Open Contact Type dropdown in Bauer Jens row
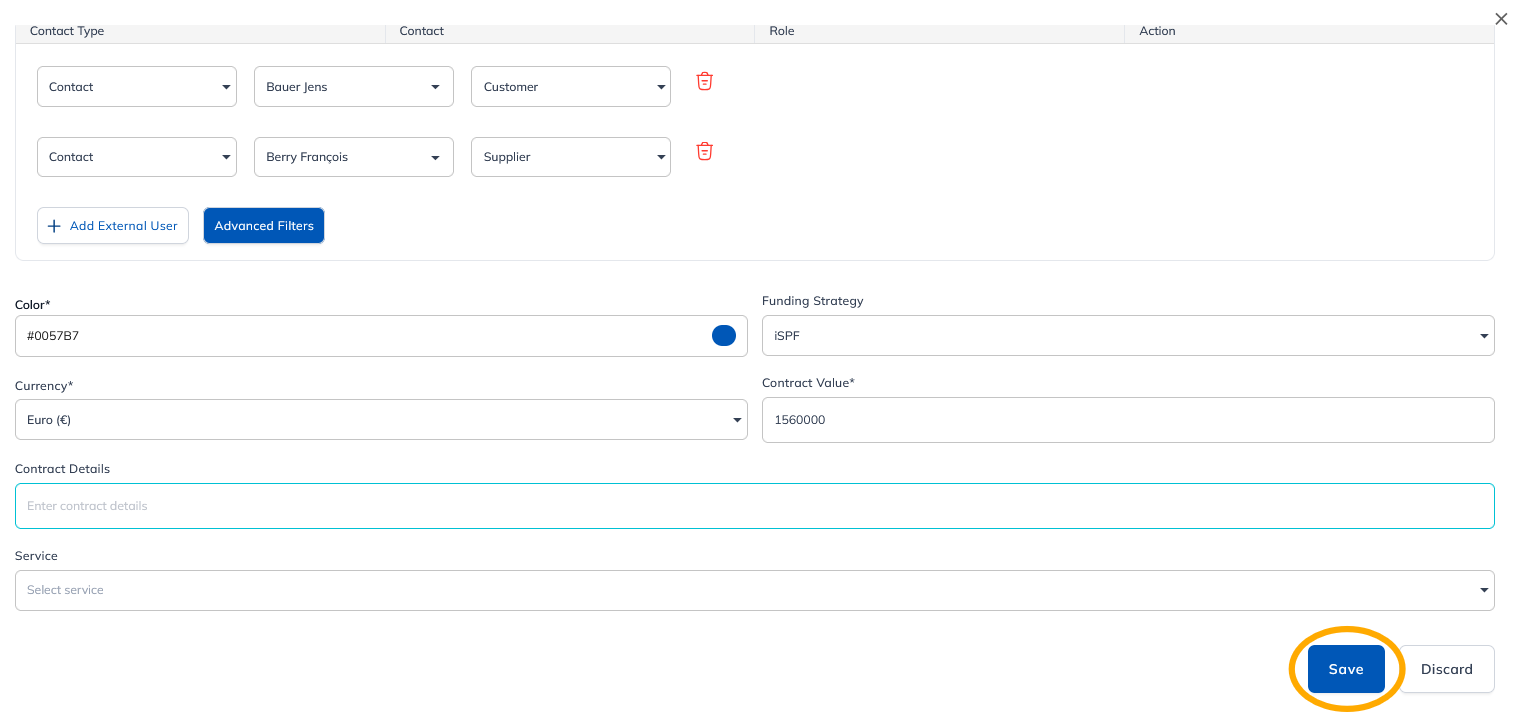The image size is (1517, 713). click(x=137, y=87)
